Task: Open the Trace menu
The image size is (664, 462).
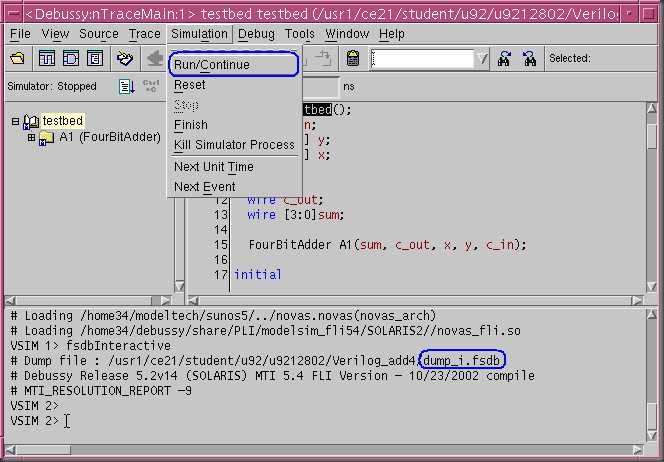Action: tap(144, 33)
